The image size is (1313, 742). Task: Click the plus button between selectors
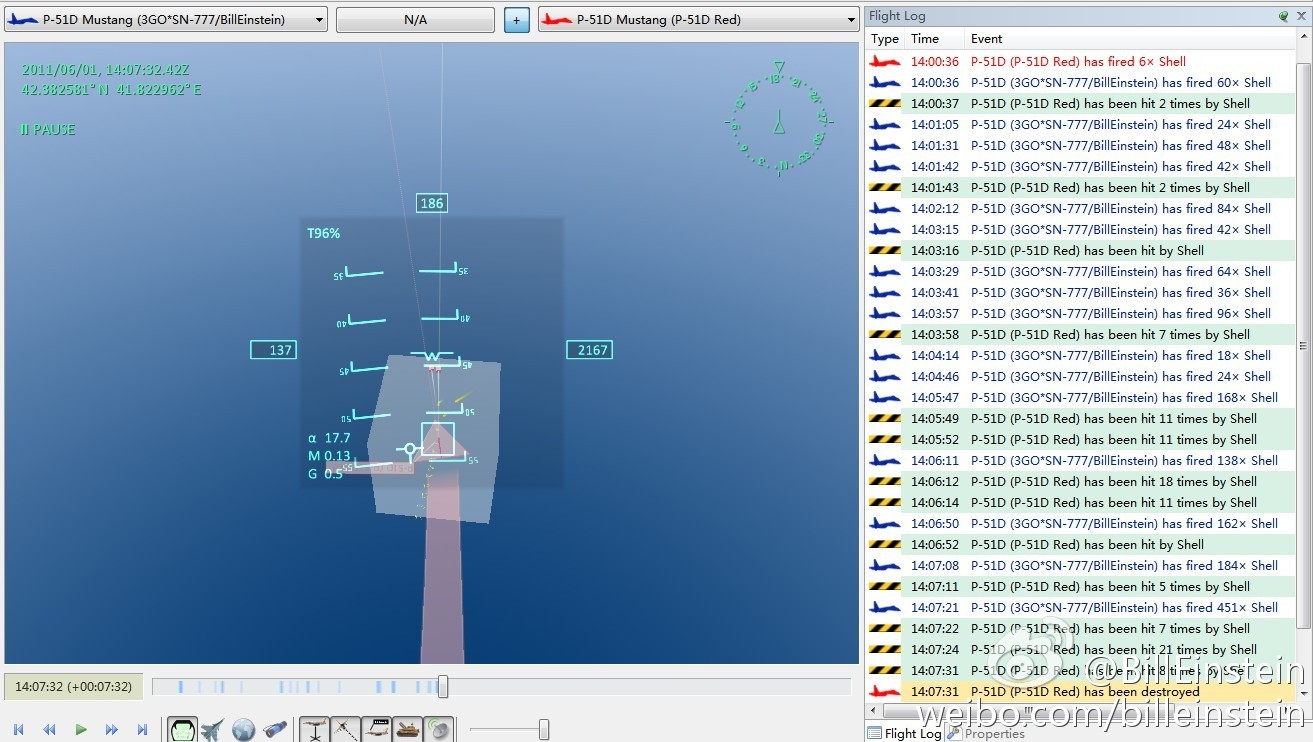click(x=517, y=19)
